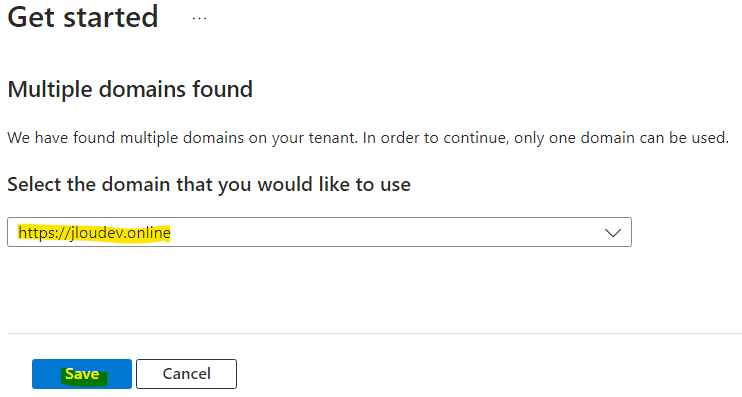Image resolution: width=742 pixels, height=397 pixels.
Task: Dismiss the domain selection with Cancel
Action: (x=186, y=374)
